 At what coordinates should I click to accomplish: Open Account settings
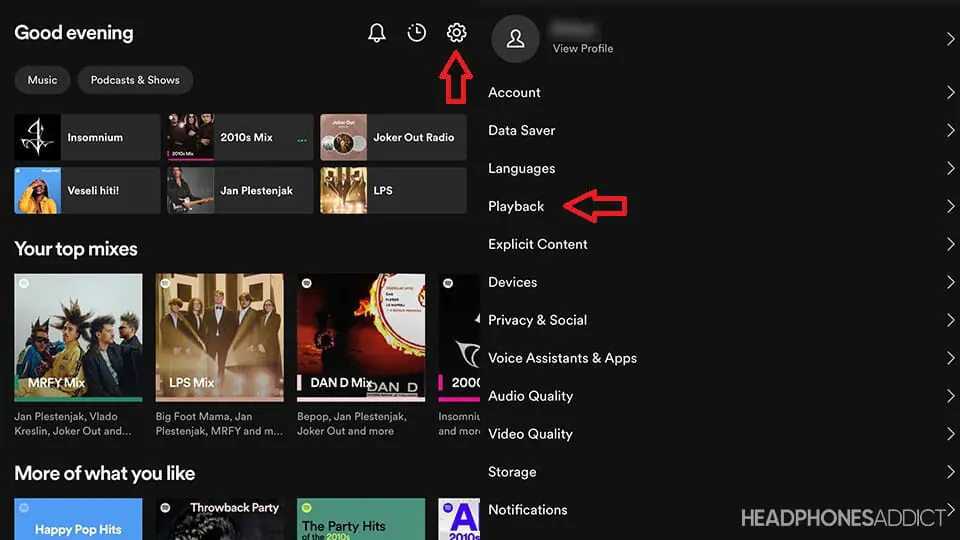point(720,92)
